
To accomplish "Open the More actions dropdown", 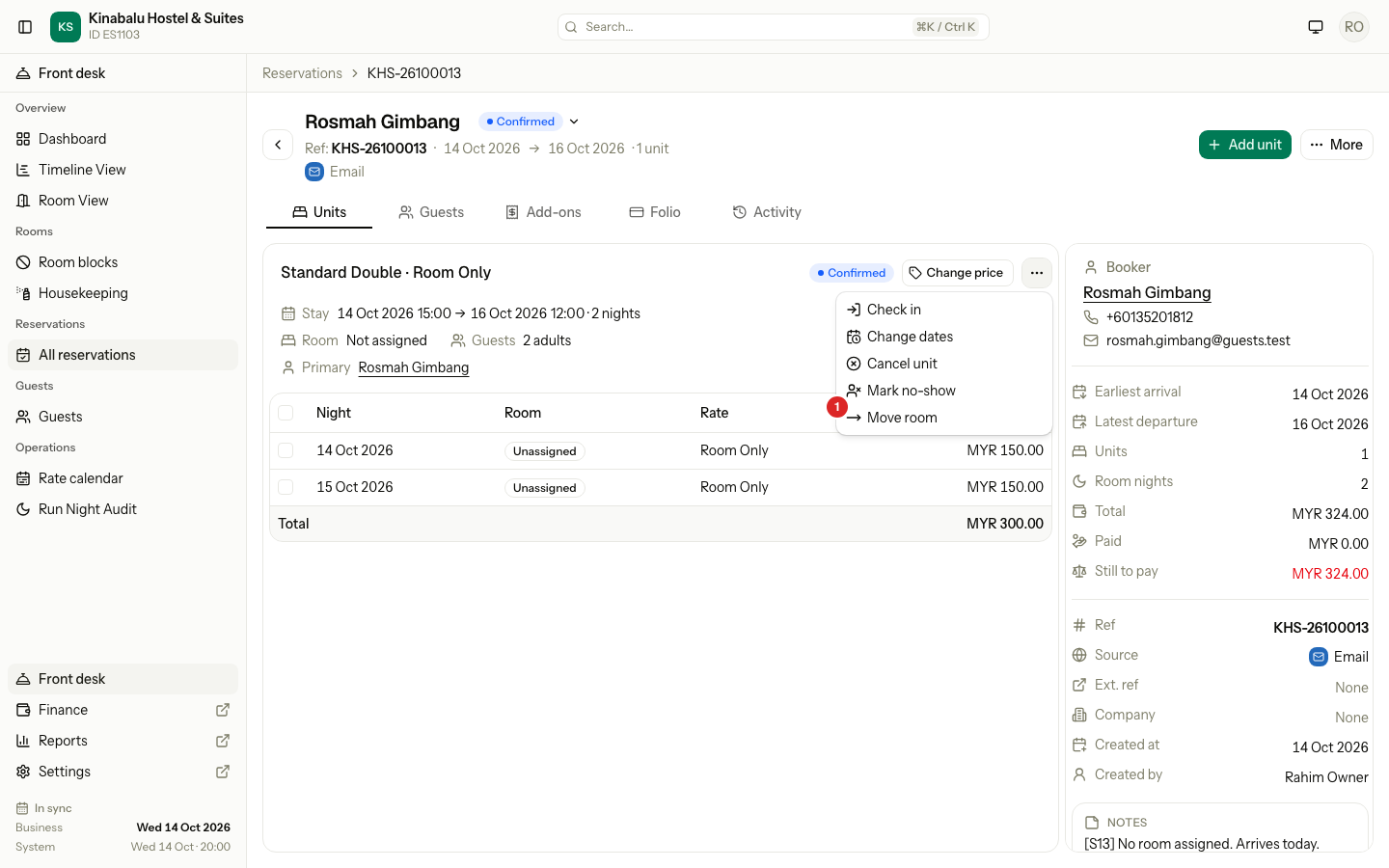I will pyautogui.click(x=1336, y=145).
